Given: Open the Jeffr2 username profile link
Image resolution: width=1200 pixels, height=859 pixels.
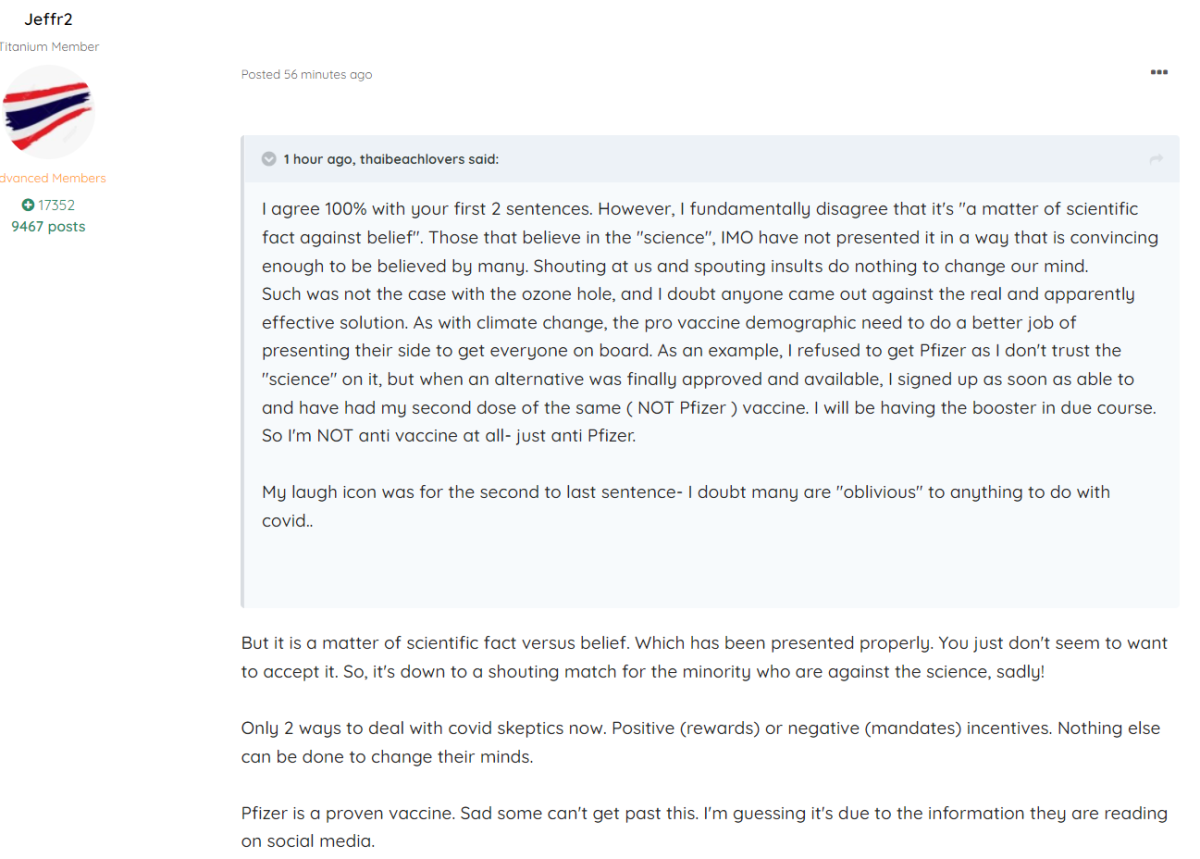Looking at the screenshot, I should pyautogui.click(x=48, y=20).
